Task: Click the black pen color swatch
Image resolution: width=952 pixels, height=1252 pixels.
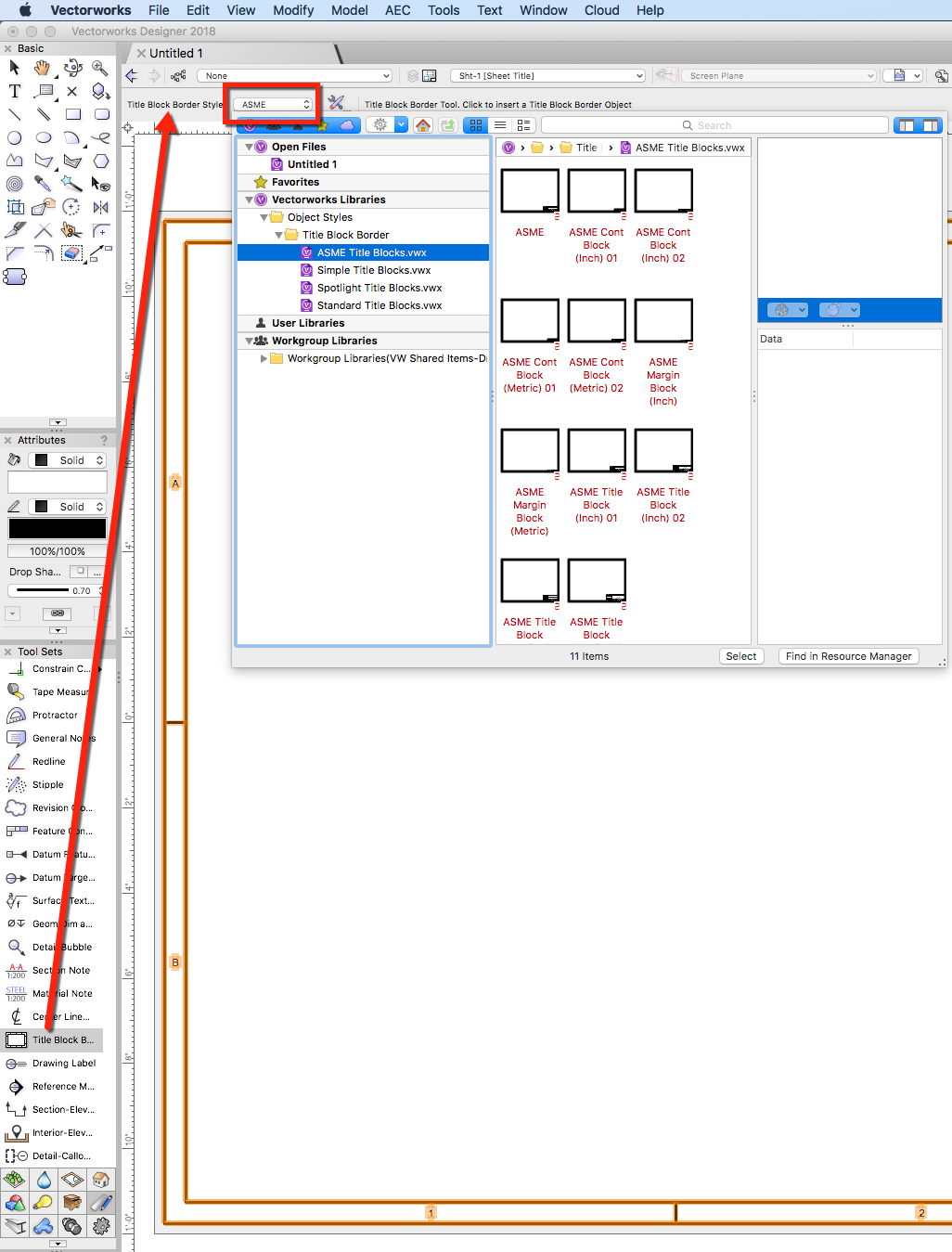Action: [x=58, y=528]
